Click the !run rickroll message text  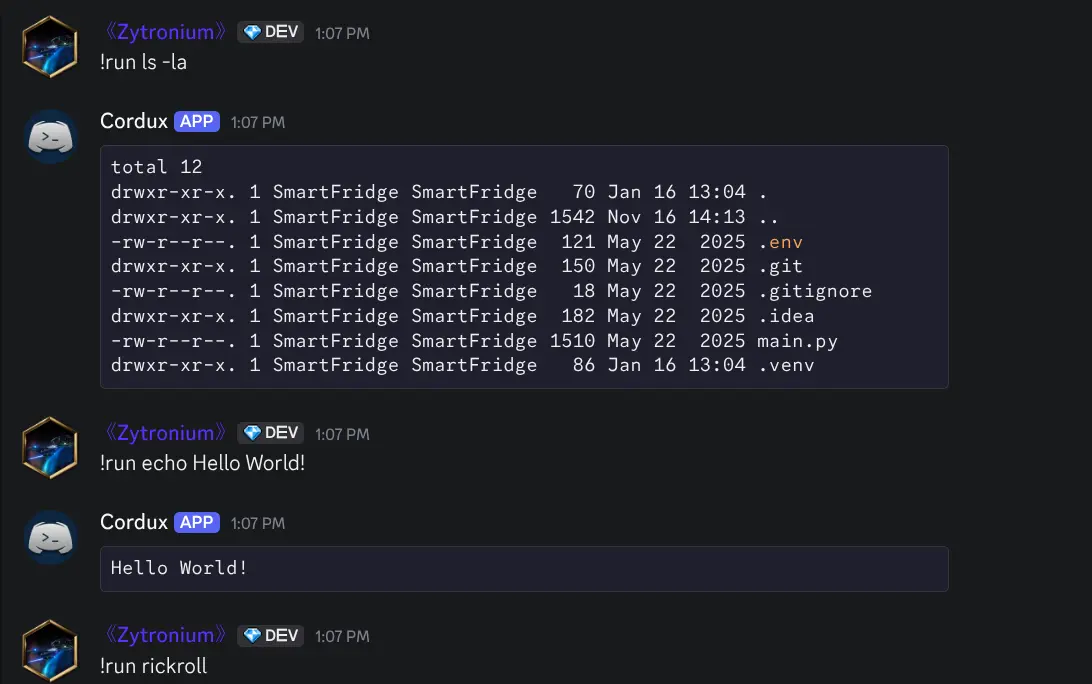point(155,665)
